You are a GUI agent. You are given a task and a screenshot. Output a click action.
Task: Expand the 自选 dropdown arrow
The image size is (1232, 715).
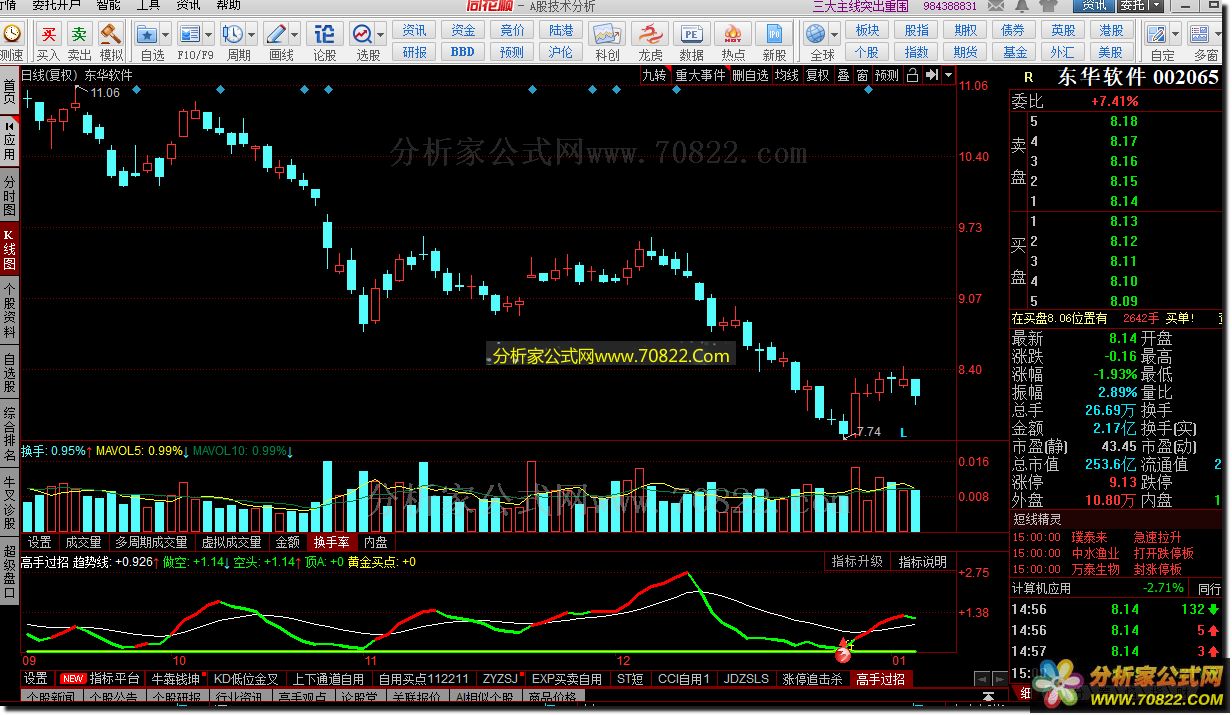(167, 34)
